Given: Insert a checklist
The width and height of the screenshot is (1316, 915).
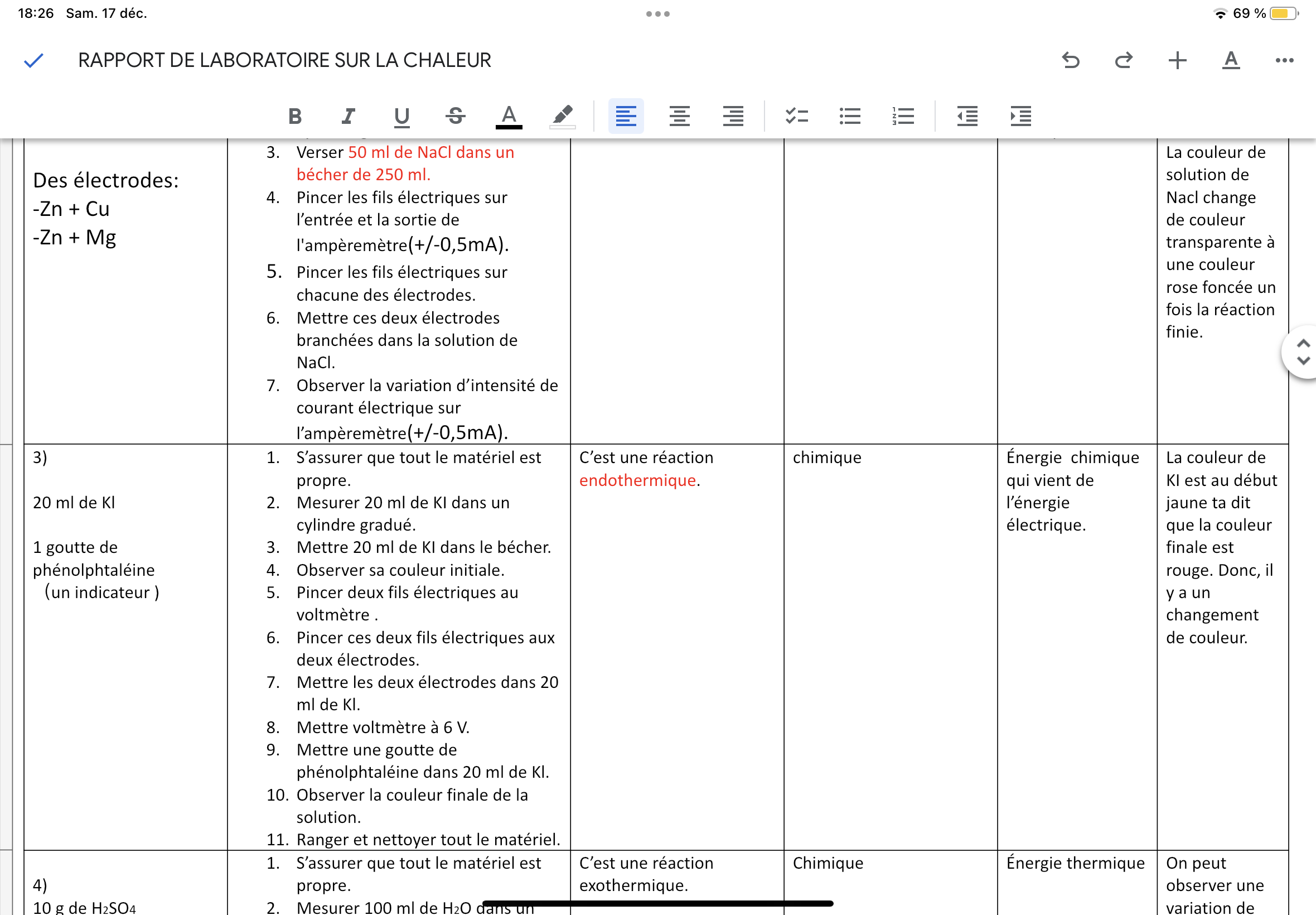Looking at the screenshot, I should [x=796, y=117].
